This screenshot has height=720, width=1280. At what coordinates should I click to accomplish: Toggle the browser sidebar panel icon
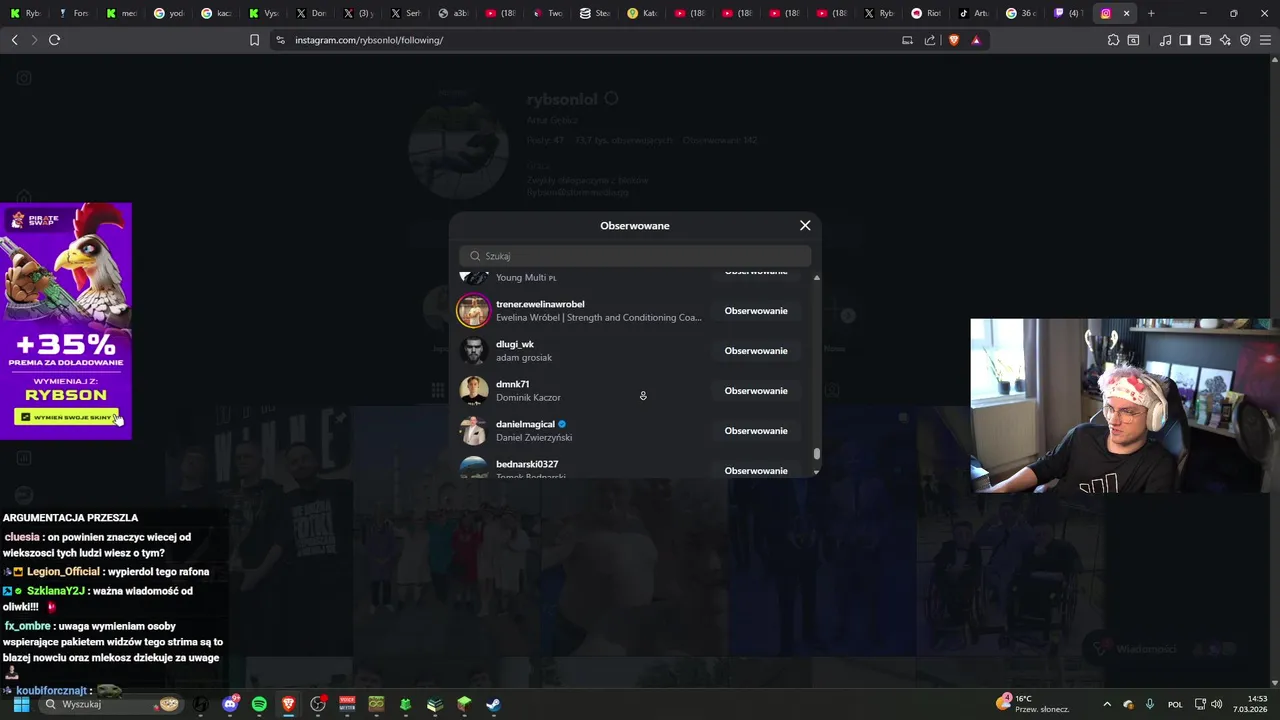click(x=1185, y=40)
